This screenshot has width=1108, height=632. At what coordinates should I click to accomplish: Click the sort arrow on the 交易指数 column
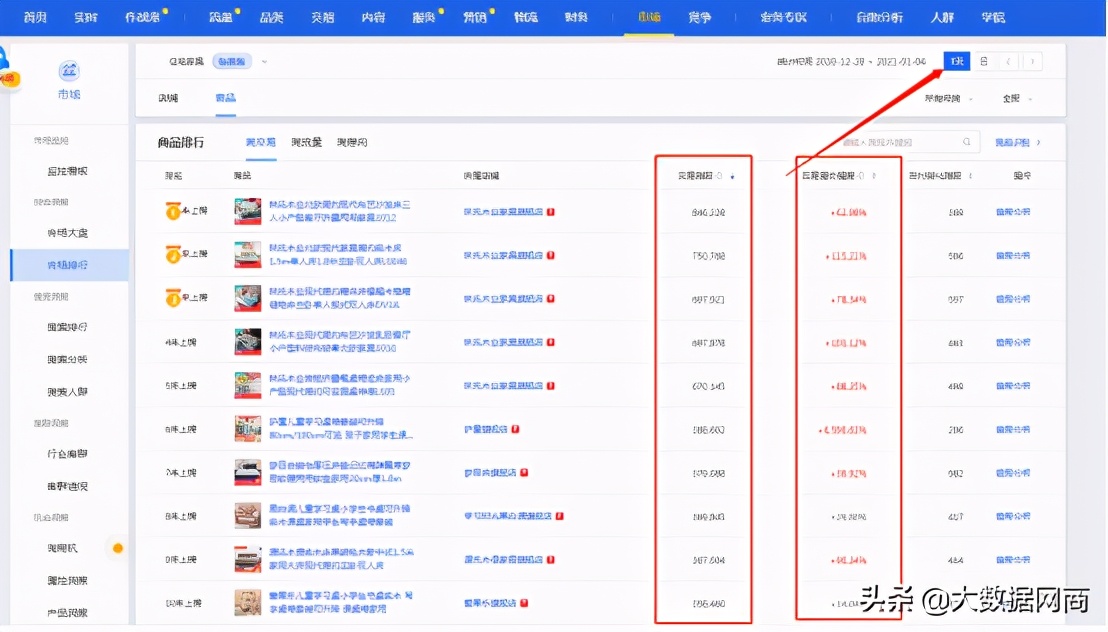click(733, 176)
